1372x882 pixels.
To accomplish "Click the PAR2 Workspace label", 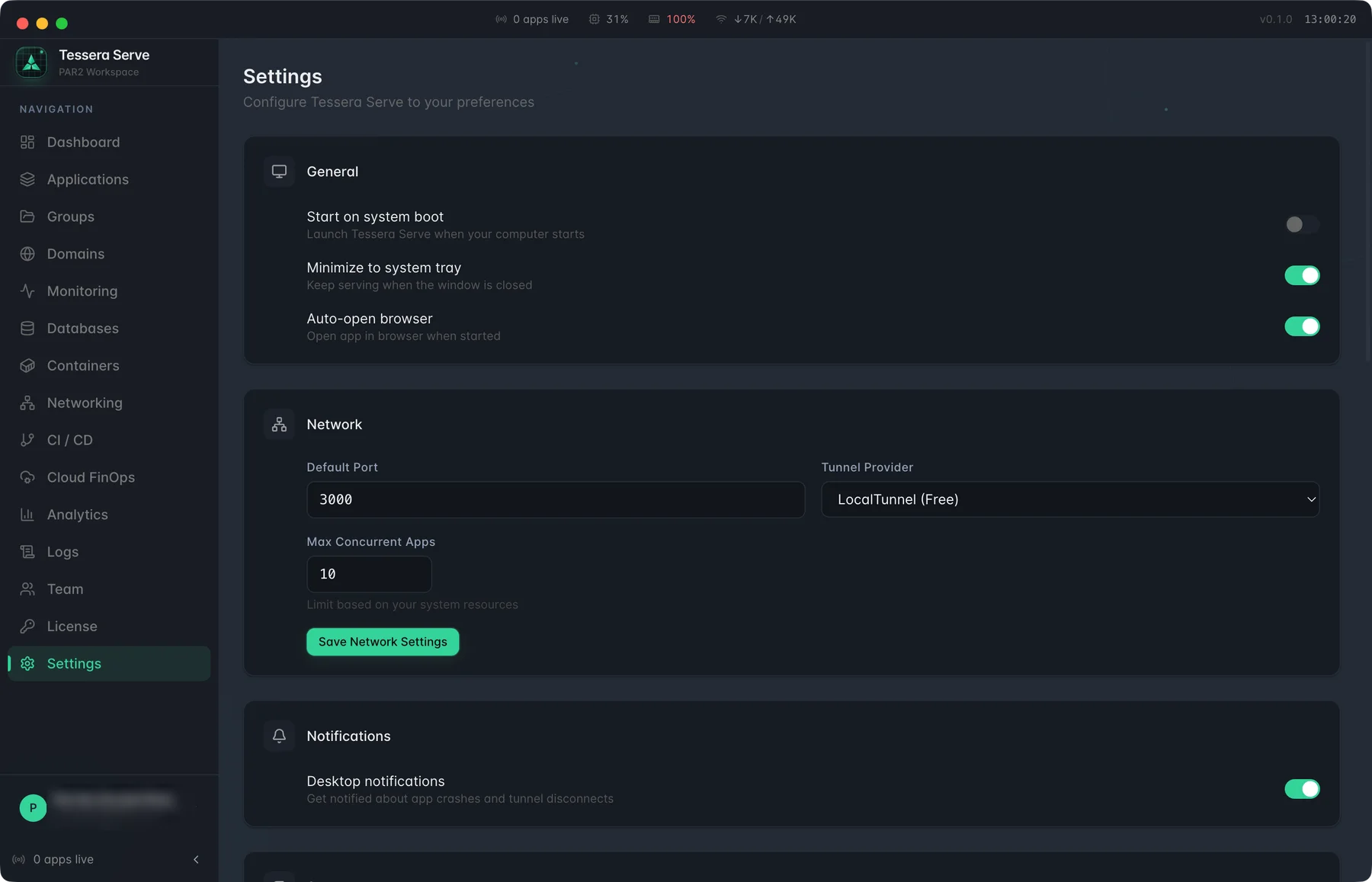I will pos(99,72).
